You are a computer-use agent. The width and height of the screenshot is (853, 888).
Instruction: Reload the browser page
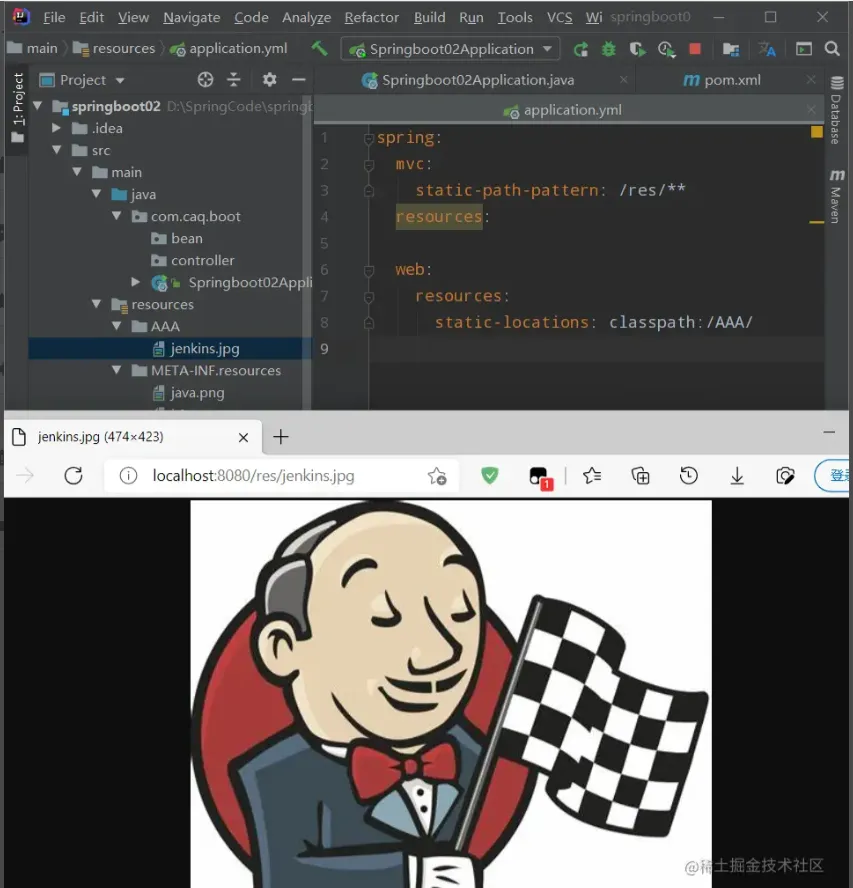click(74, 476)
